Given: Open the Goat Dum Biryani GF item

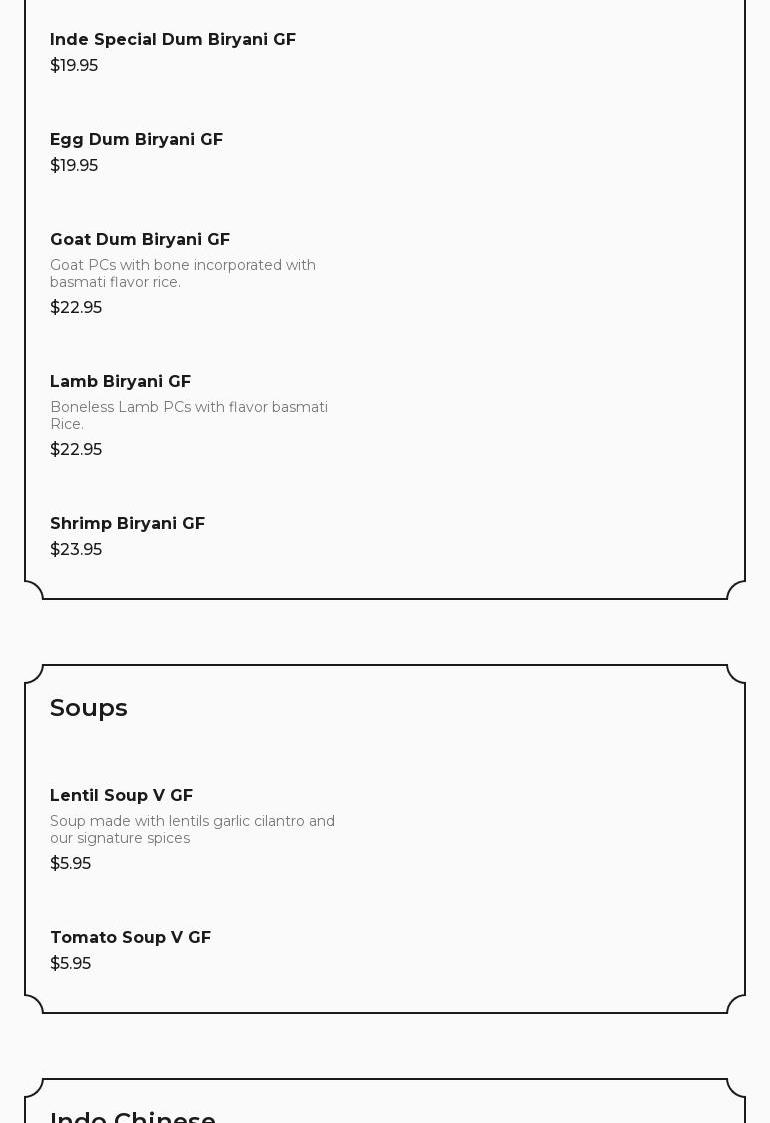Looking at the screenshot, I should click(x=140, y=240).
